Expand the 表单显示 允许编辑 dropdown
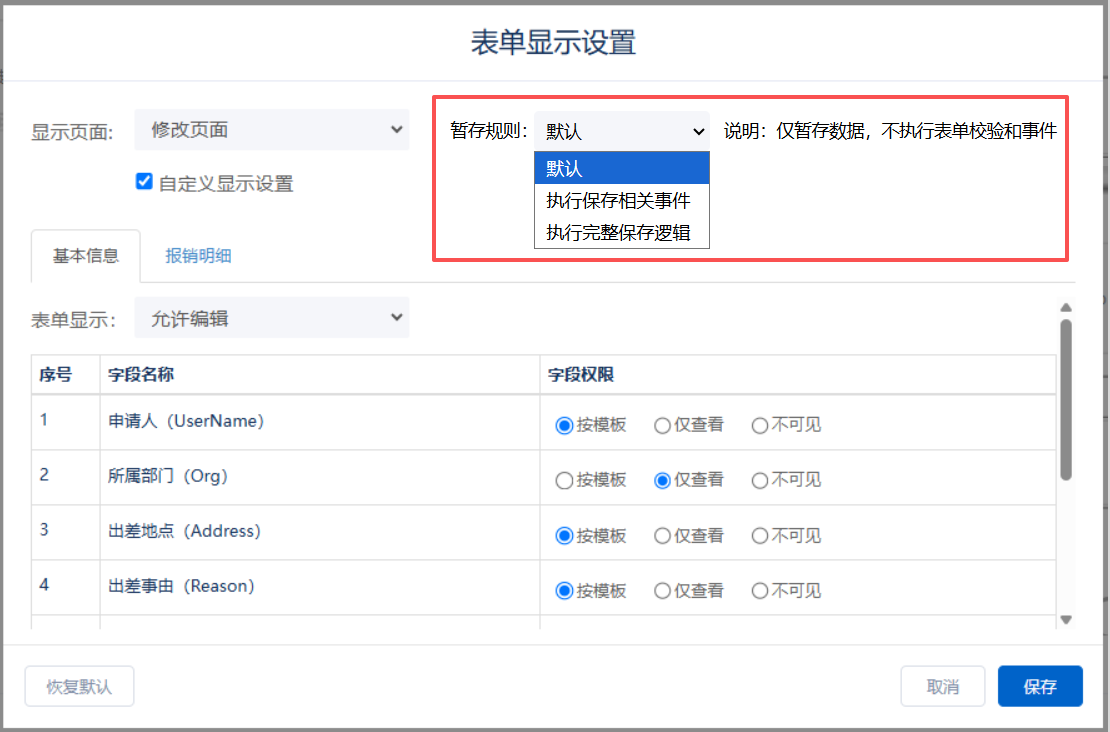This screenshot has width=1110, height=732. tap(271, 319)
